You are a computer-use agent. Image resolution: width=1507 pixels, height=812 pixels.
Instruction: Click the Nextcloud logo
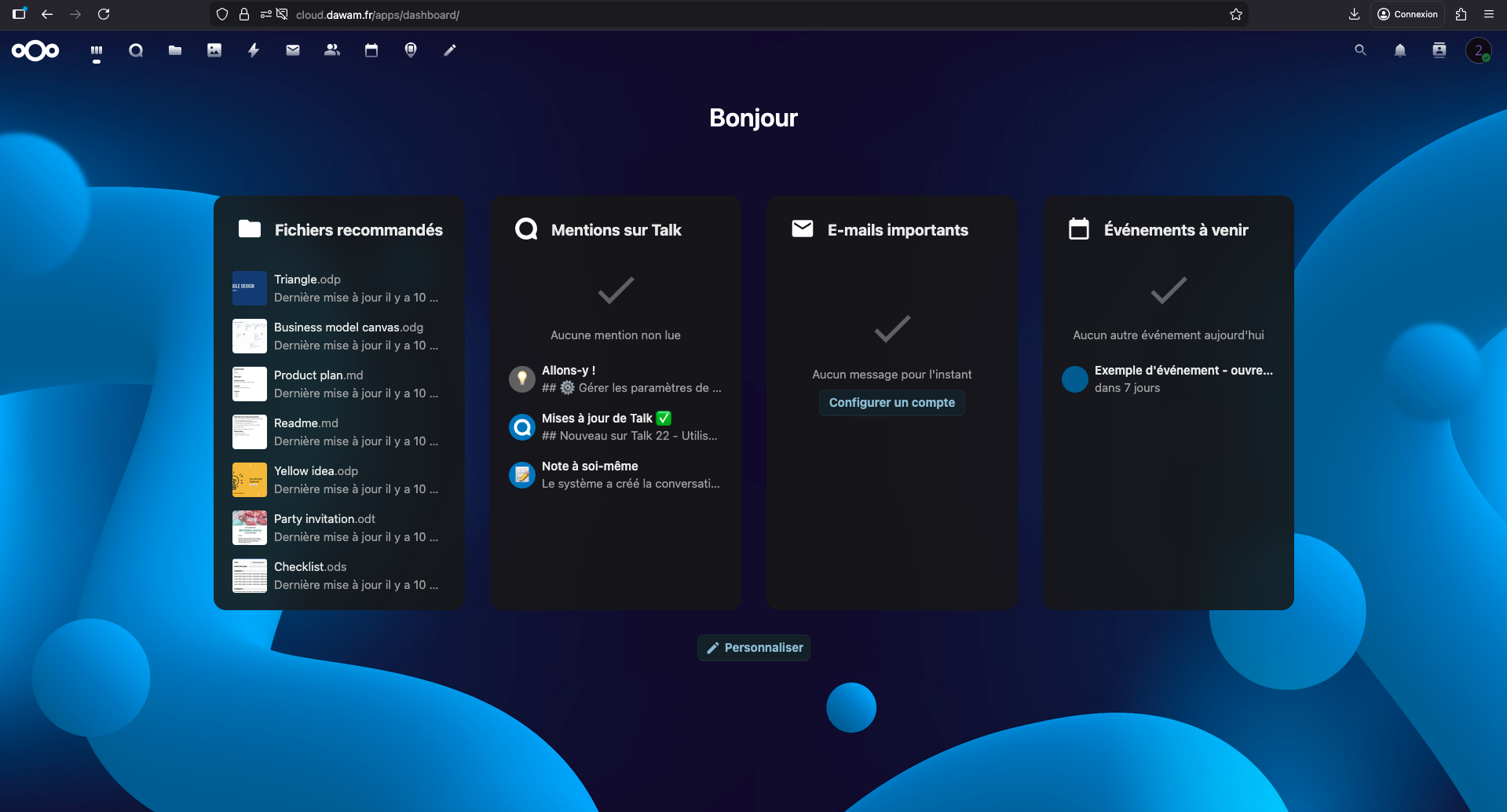pos(35,50)
